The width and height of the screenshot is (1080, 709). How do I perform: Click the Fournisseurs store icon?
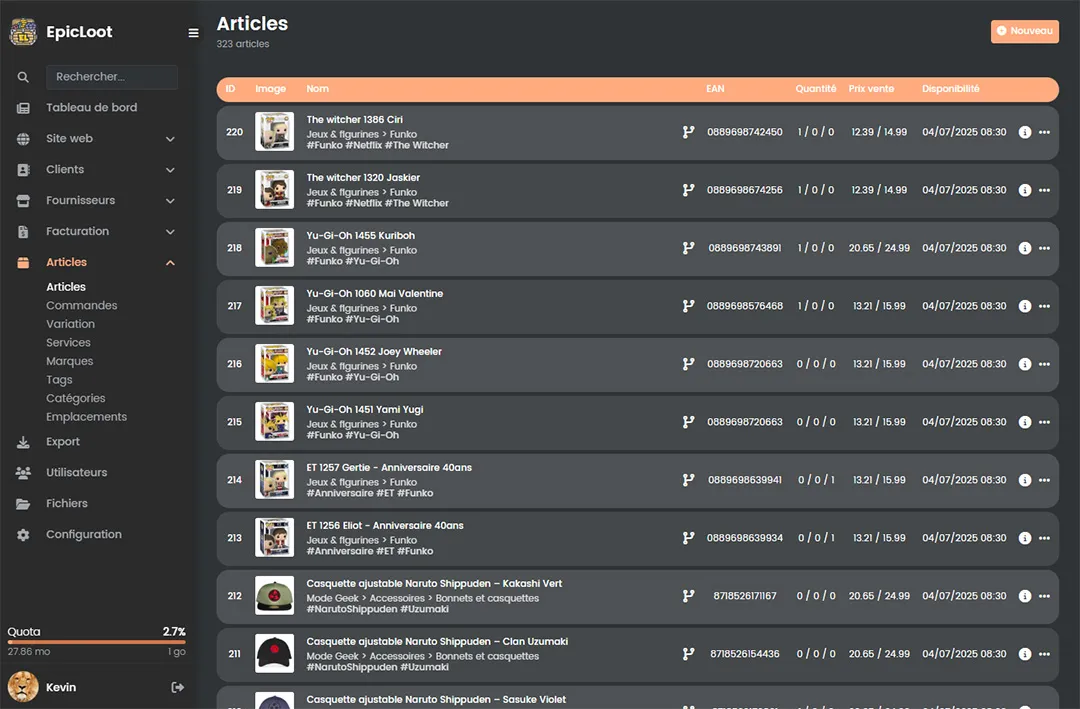pyautogui.click(x=23, y=201)
